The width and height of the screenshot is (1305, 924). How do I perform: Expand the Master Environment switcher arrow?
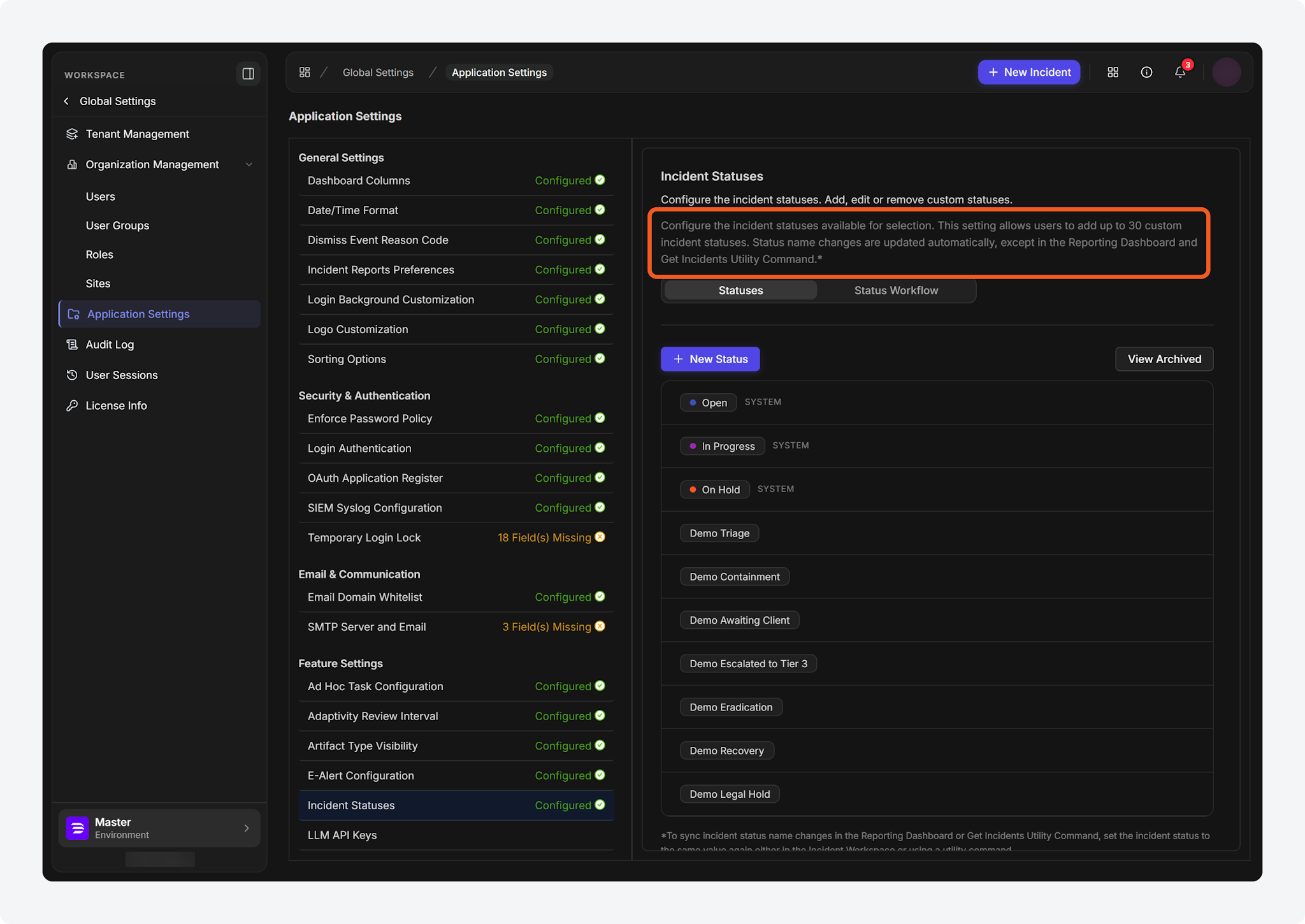tap(247, 828)
